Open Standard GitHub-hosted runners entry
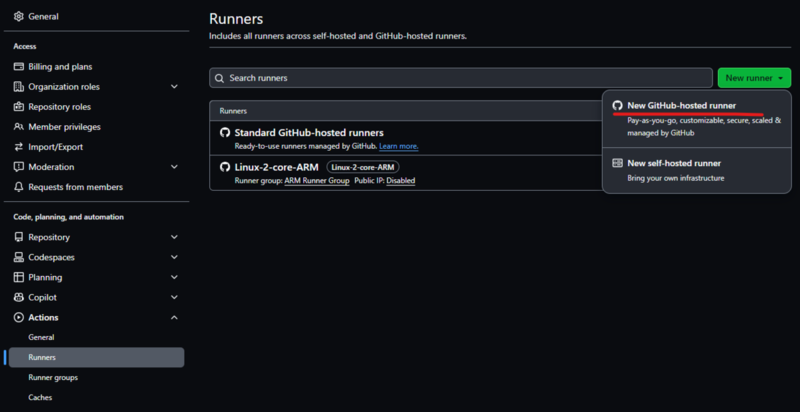This screenshot has height=412, width=800. (309, 133)
